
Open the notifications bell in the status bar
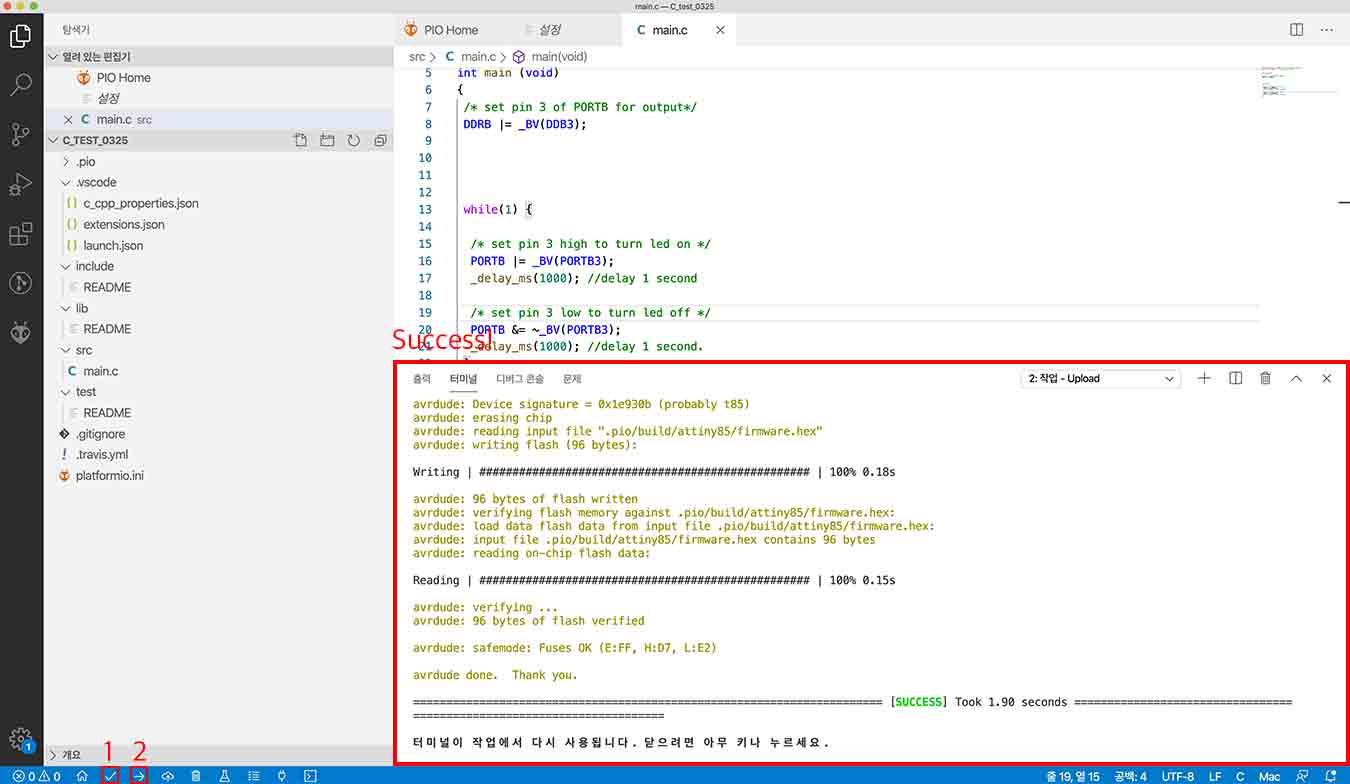point(1331,776)
